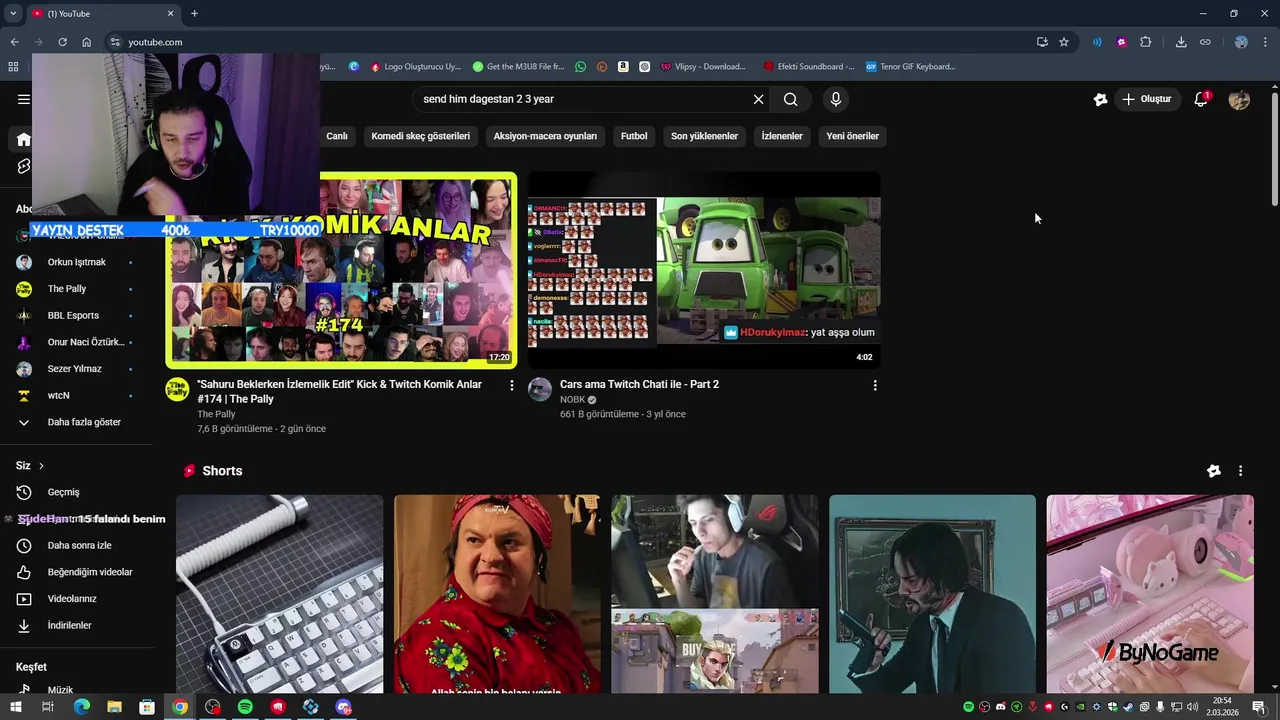
Task: Select the Komedi skeç gösterileri chip
Action: point(420,136)
